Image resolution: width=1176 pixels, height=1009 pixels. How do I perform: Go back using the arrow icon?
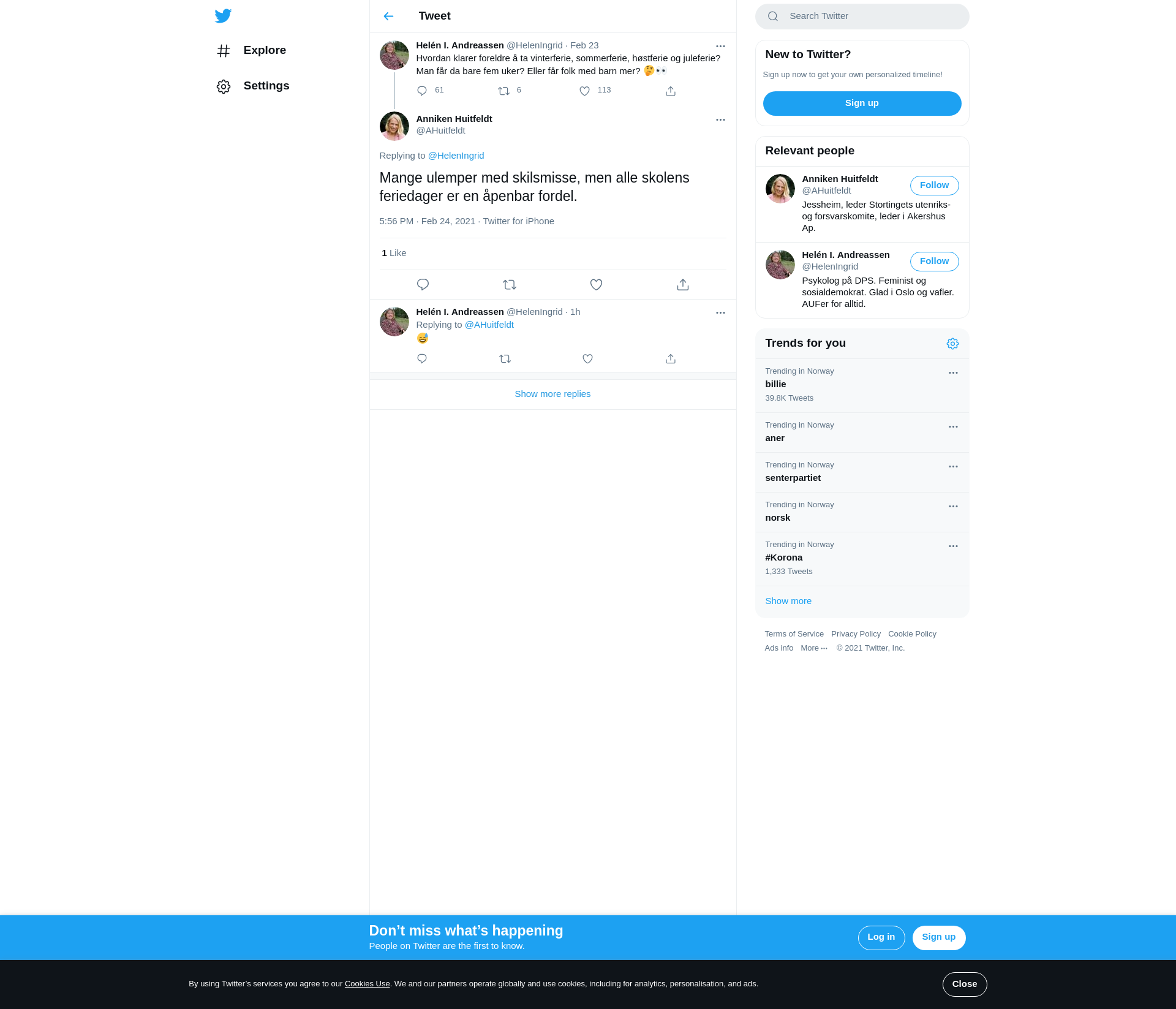coord(388,16)
